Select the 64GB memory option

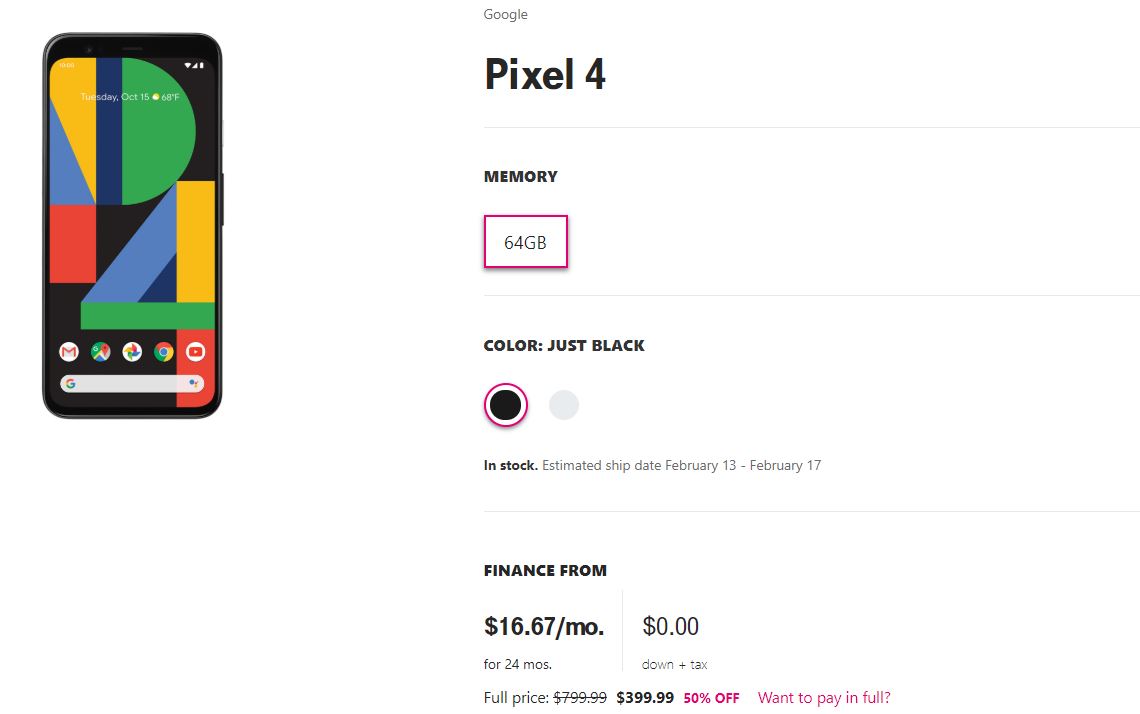point(526,241)
